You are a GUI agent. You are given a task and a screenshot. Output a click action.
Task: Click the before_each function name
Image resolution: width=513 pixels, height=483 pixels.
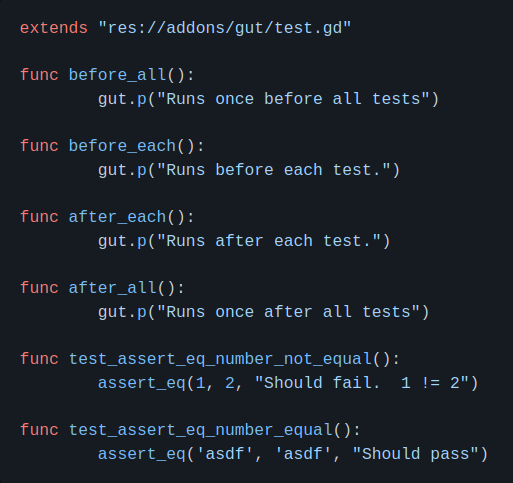[122, 146]
